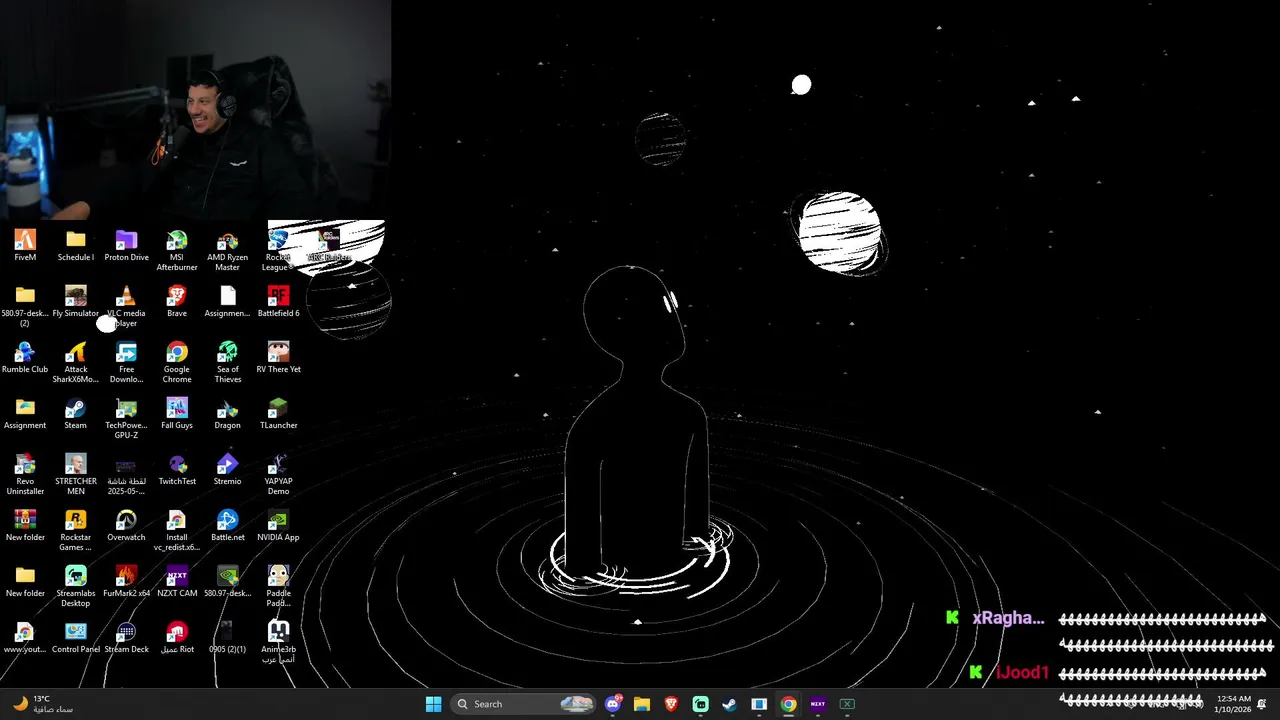Open the NZXT app in the taskbar
Screen dimensions: 1280x720
tap(818, 704)
